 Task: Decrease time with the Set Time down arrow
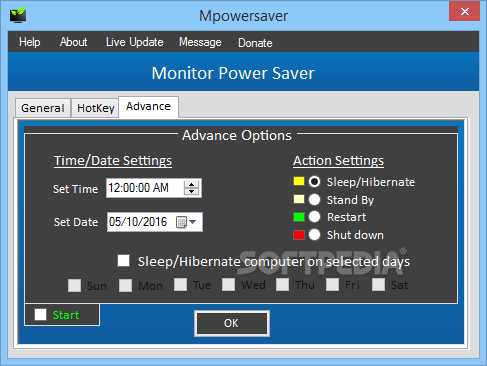191,192
